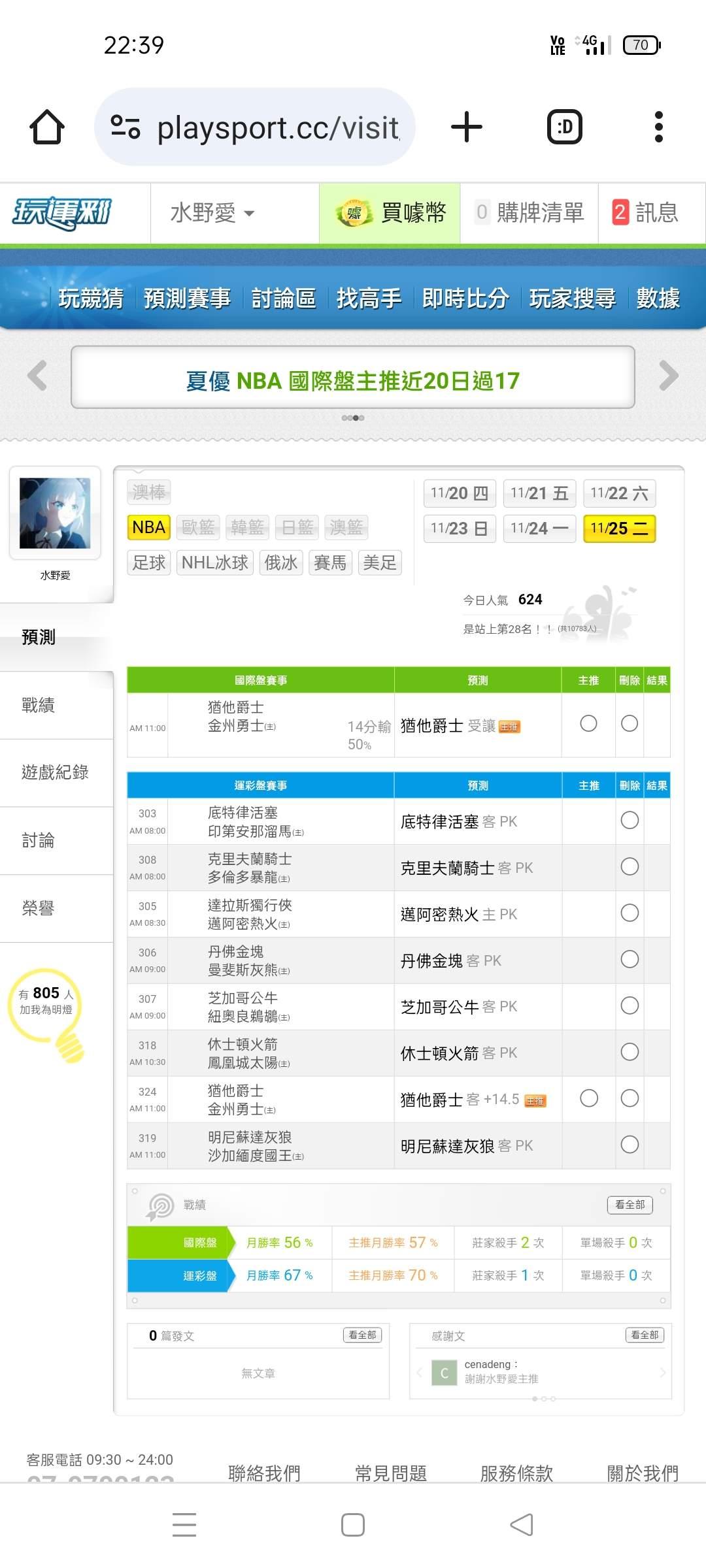Viewport: 706px width, 1568px height.
Task: Click 看全部 in 發文 section
Action: [x=362, y=1335]
